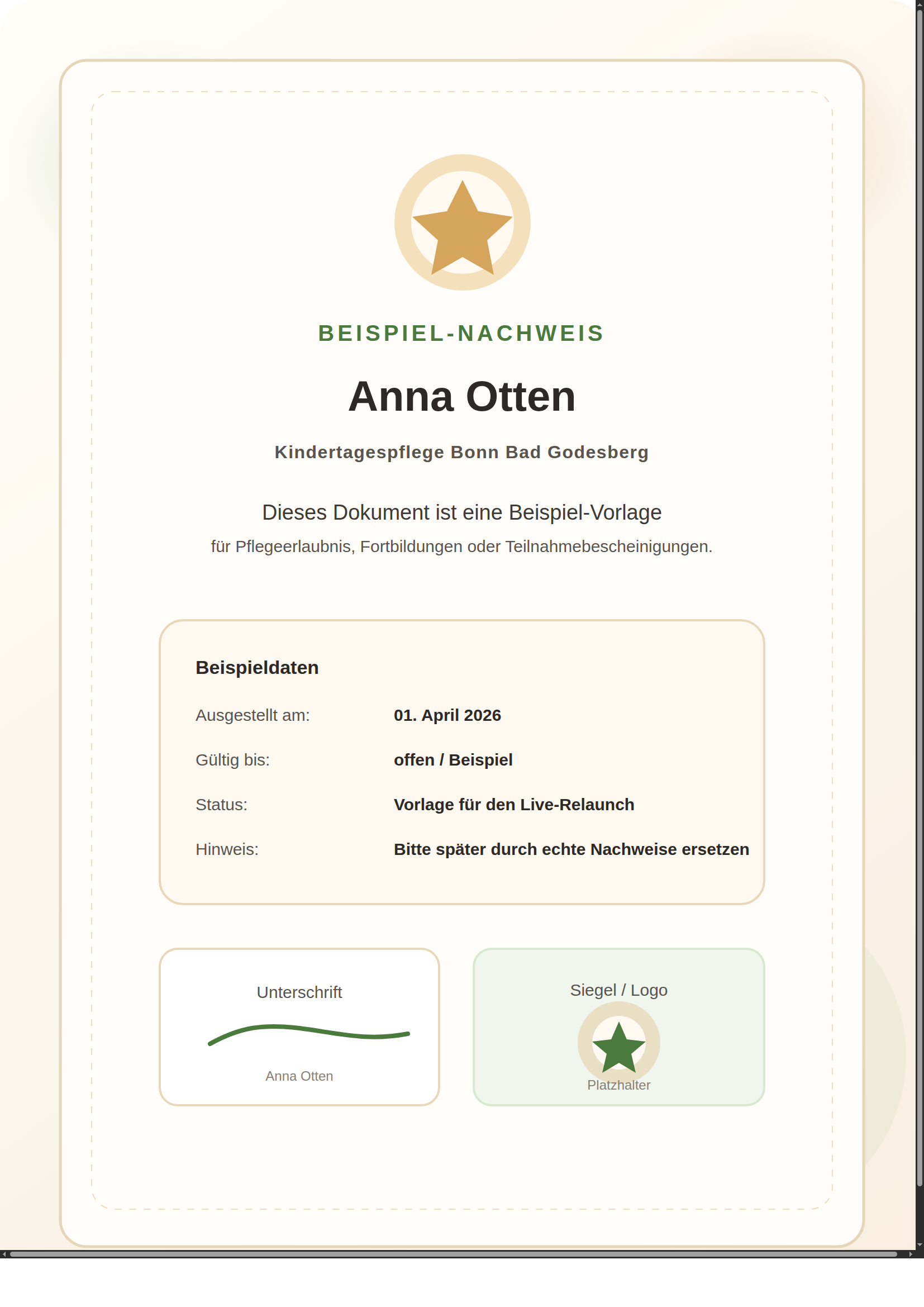Image resolution: width=924 pixels, height=1307 pixels.
Task: Select the date 01. April 2026
Action: click(x=447, y=715)
